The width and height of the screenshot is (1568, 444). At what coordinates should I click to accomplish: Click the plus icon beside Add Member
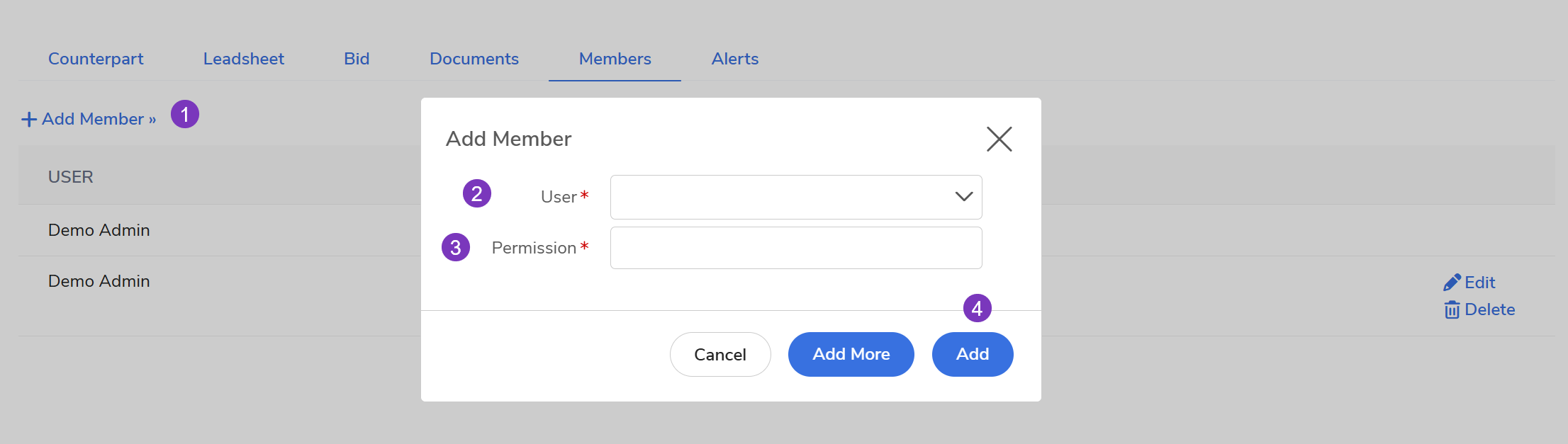pyautogui.click(x=29, y=119)
